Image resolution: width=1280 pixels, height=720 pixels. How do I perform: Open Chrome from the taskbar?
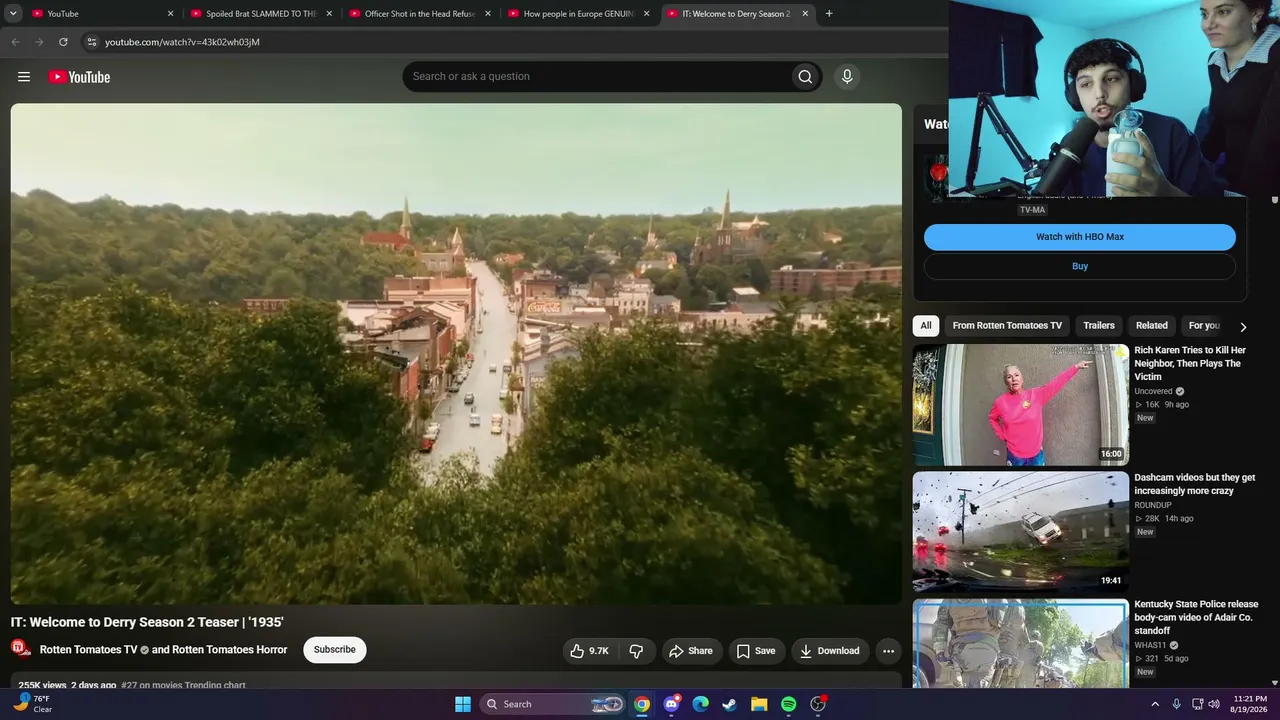pos(642,704)
